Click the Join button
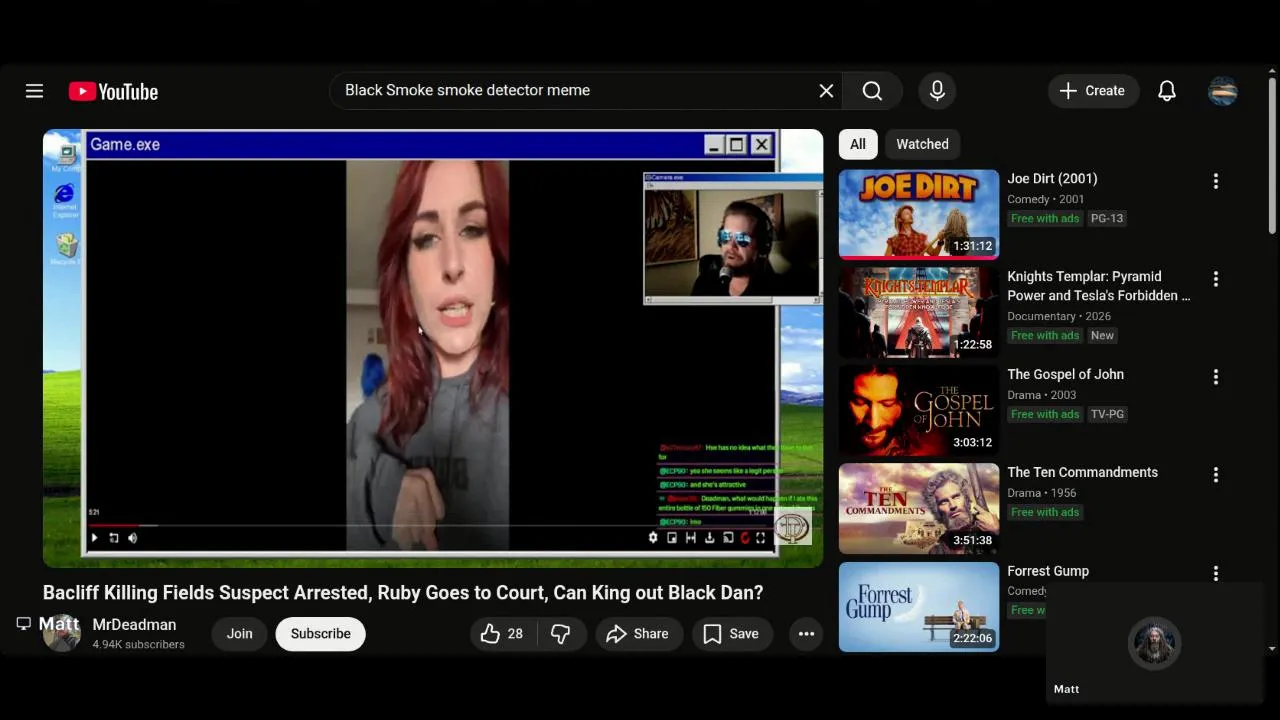 pyautogui.click(x=239, y=634)
